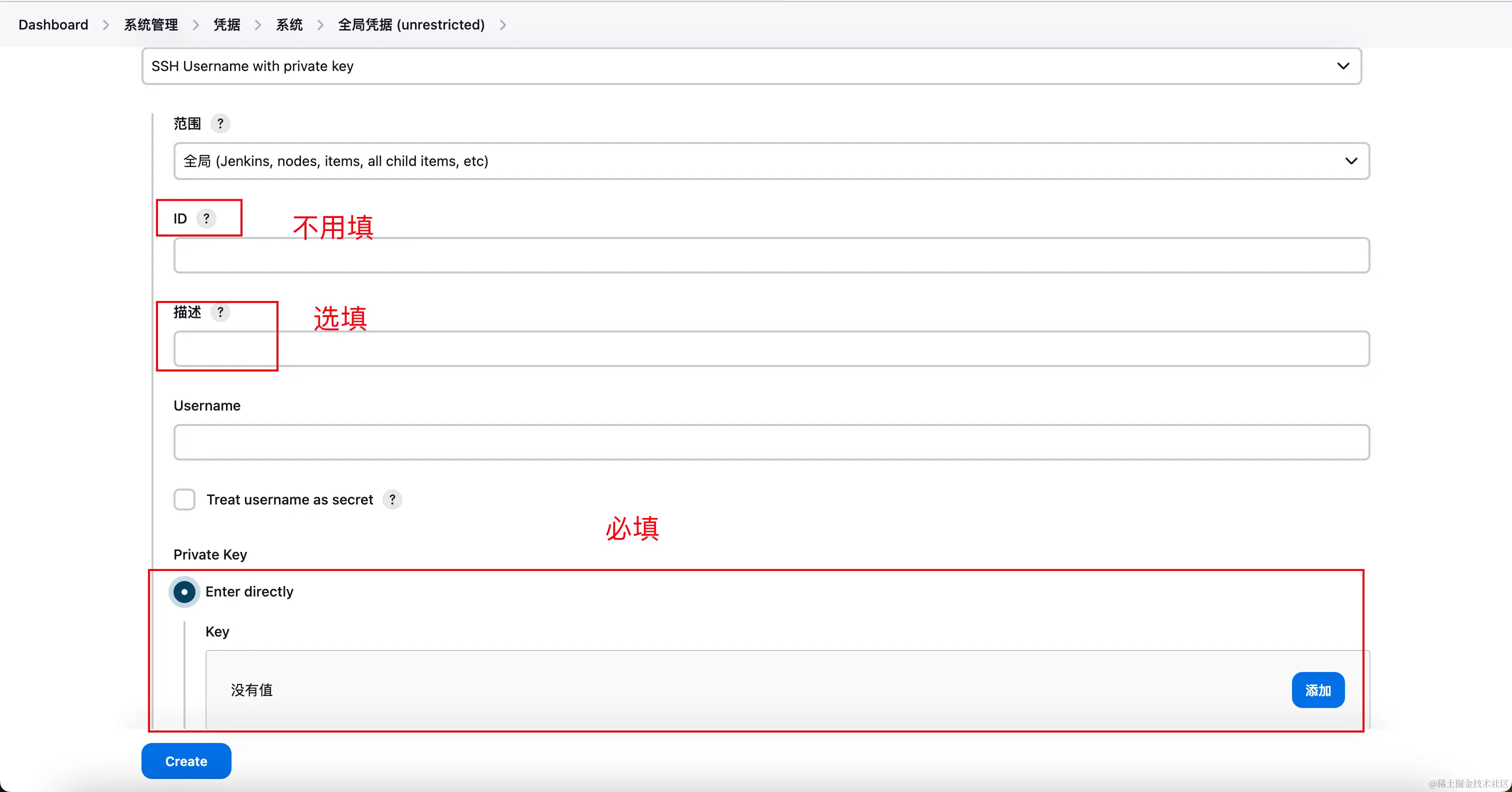Screen dimensions: 1512x792
Task: Click chevron after 系统 breadcrumb
Action: click(320, 25)
